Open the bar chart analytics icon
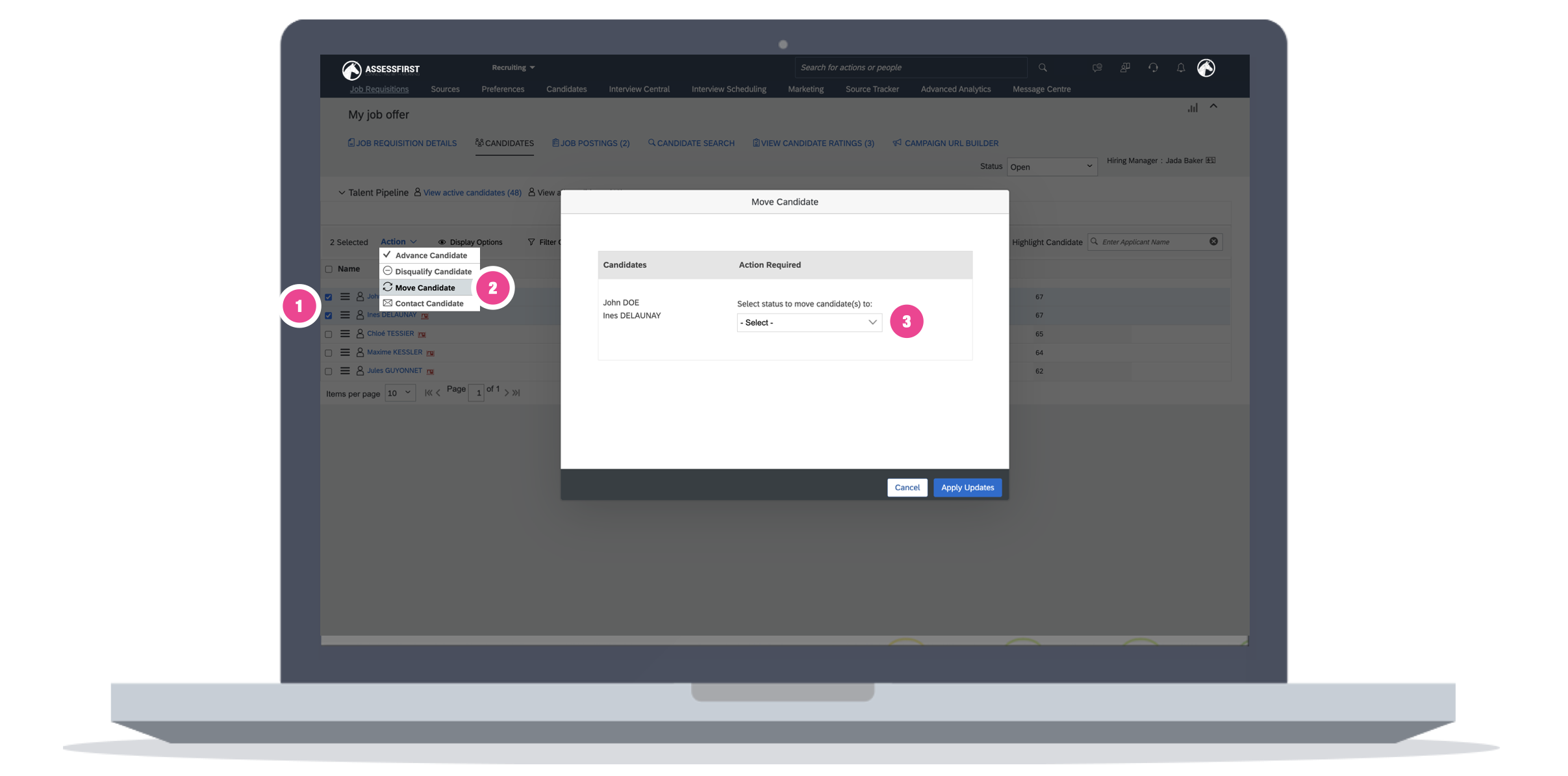This screenshot has width=1568, height=776. click(x=1193, y=108)
